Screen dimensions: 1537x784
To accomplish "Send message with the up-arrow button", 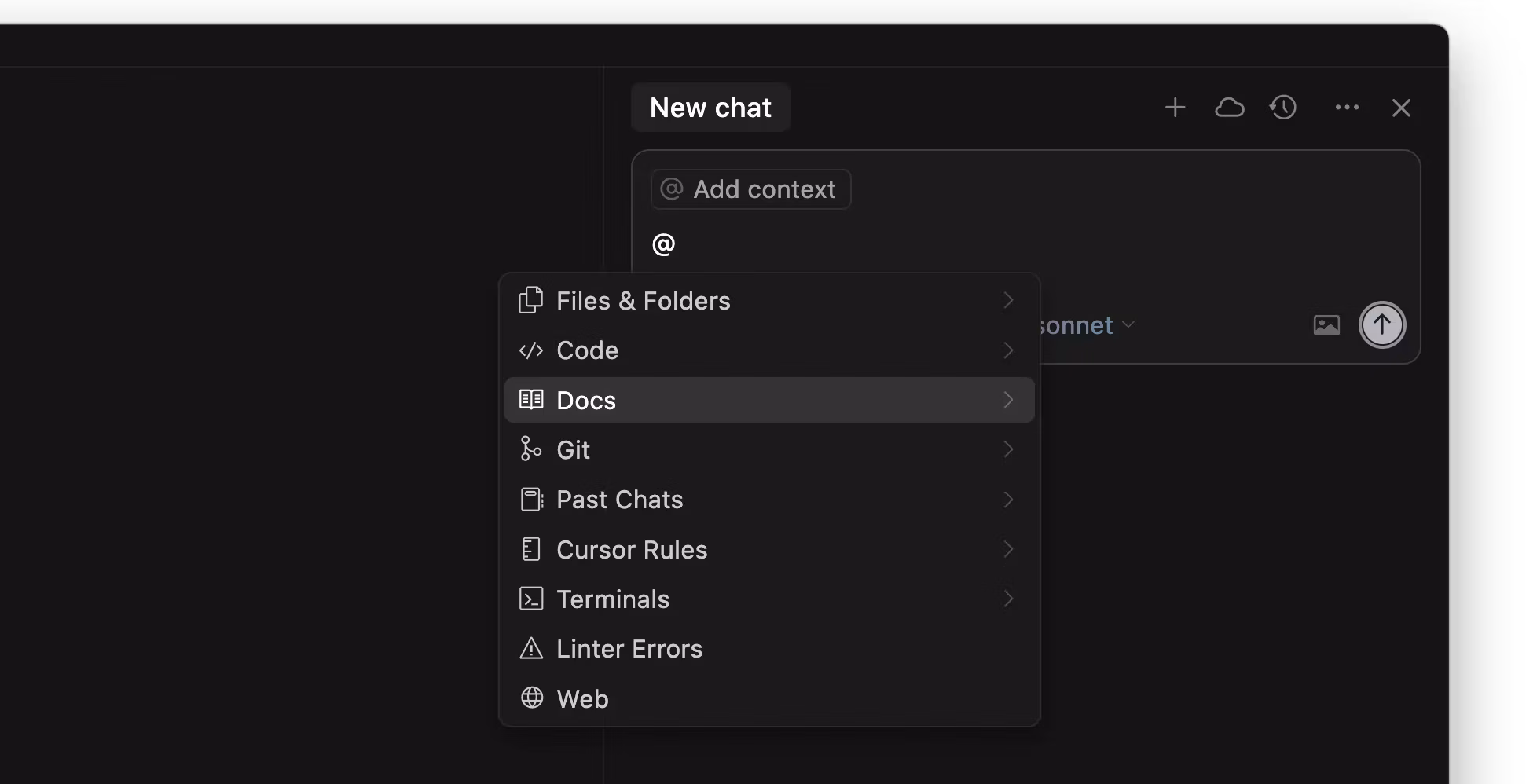I will point(1382,325).
